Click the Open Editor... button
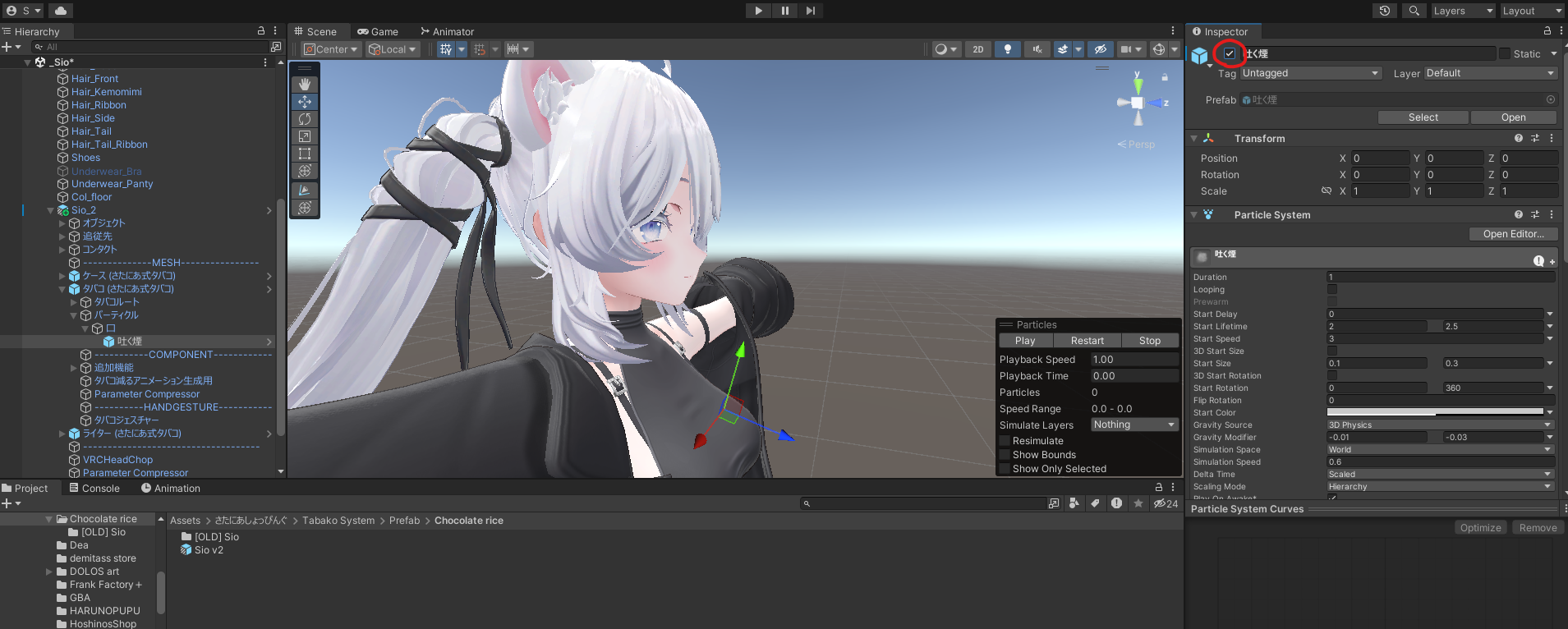The height and width of the screenshot is (629, 1568). click(1513, 234)
